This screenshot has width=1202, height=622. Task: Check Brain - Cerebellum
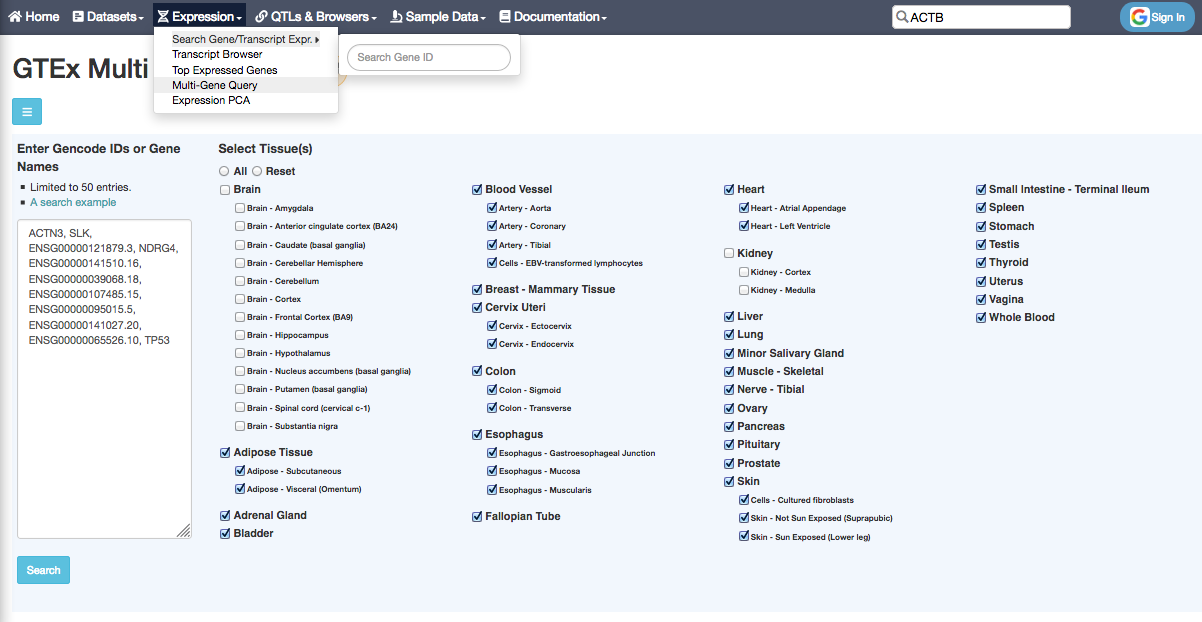(x=240, y=281)
